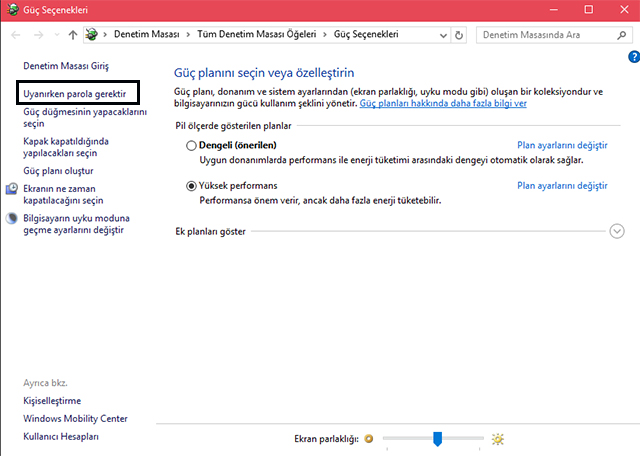Click the bright sun brightness icon
Image resolution: width=640 pixels, height=456 pixels.
coord(498,439)
